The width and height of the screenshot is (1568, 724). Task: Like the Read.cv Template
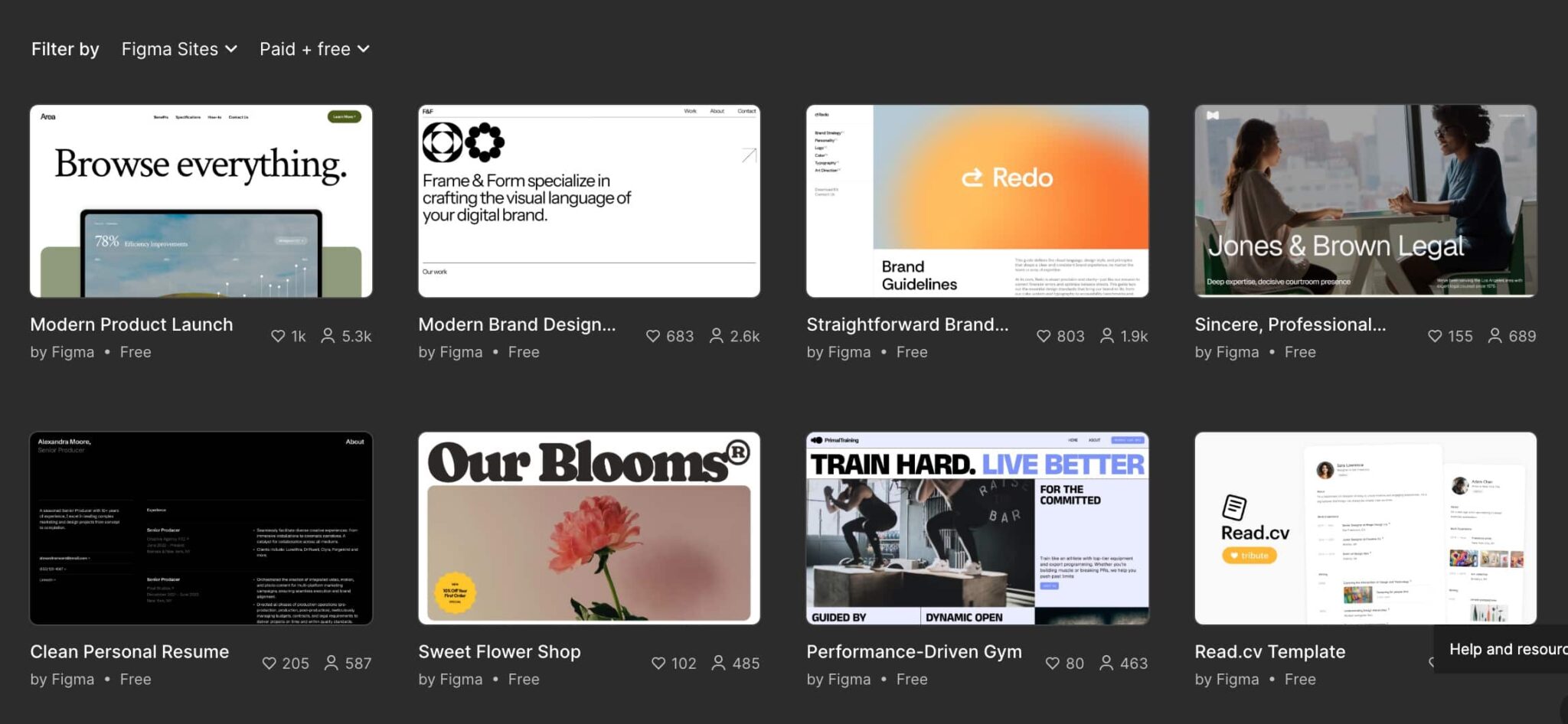[x=1436, y=663]
